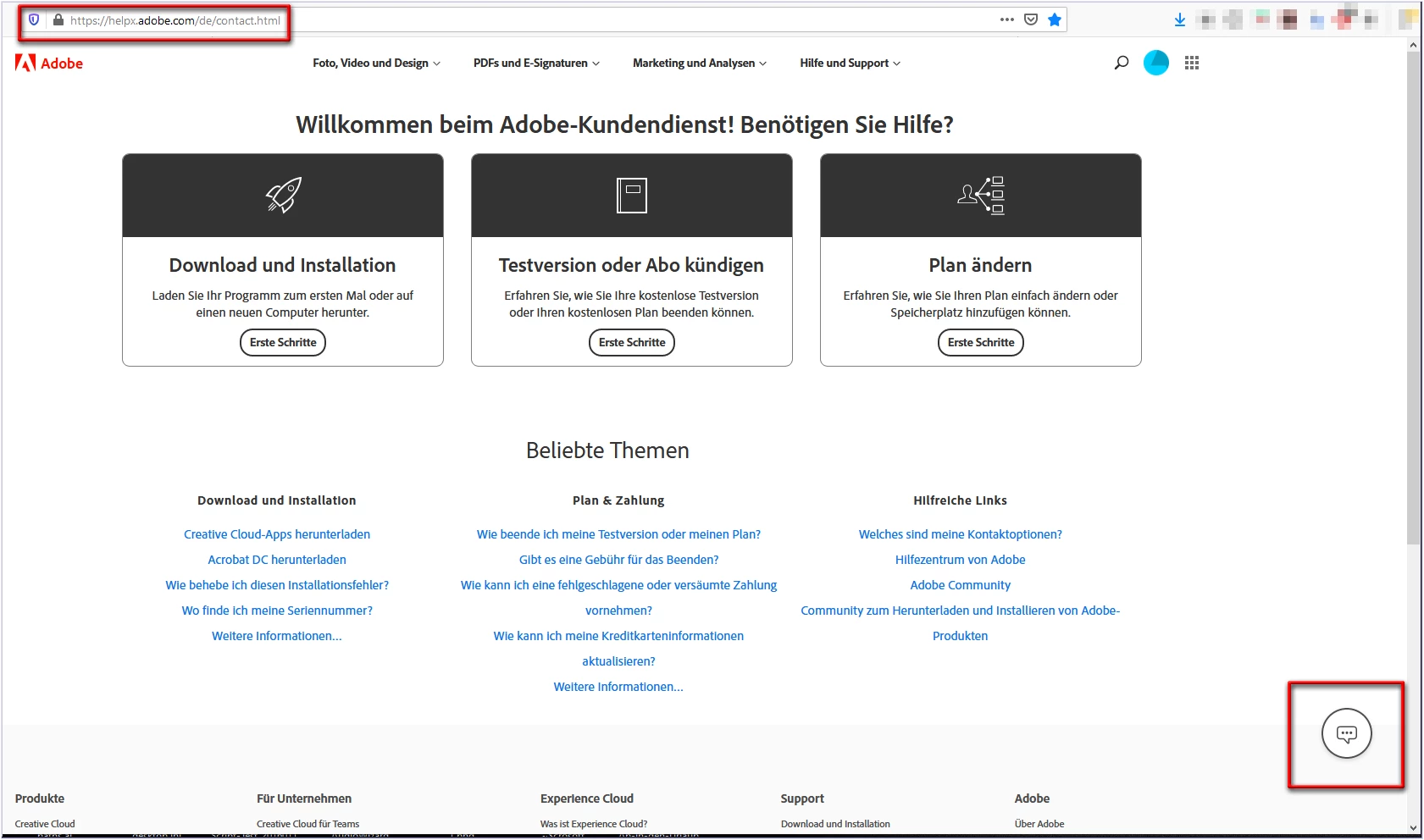Viewport: 1424px width, 840px height.
Task: Click the scrollbar up arrow
Action: pyautogui.click(x=1414, y=44)
